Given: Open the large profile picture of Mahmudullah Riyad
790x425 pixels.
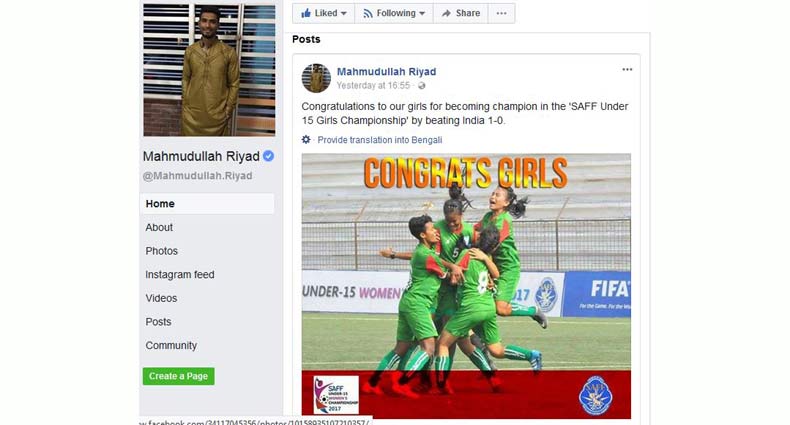Looking at the screenshot, I should [x=209, y=70].
